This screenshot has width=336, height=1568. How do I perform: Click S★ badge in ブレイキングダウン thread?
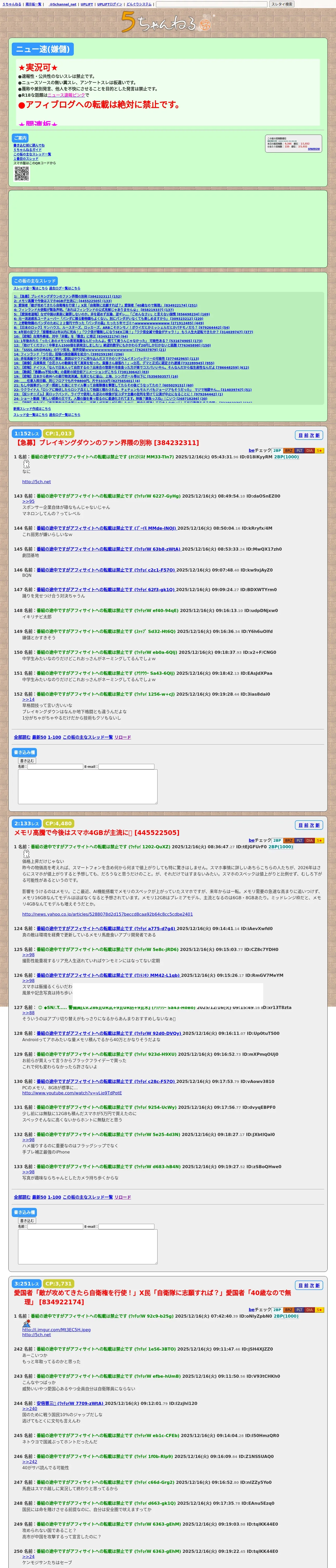pos(320,451)
